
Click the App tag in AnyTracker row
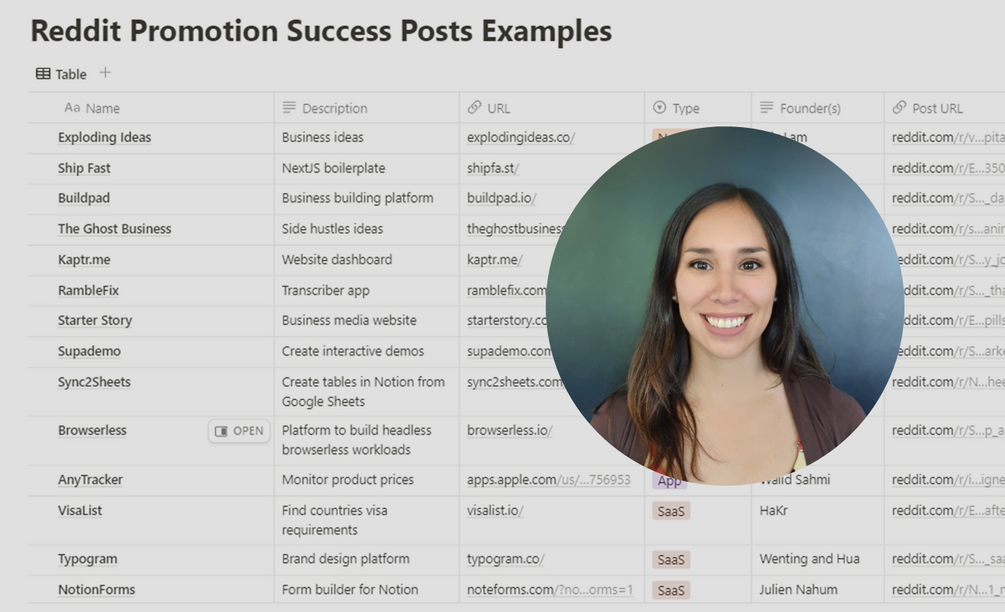pos(669,481)
